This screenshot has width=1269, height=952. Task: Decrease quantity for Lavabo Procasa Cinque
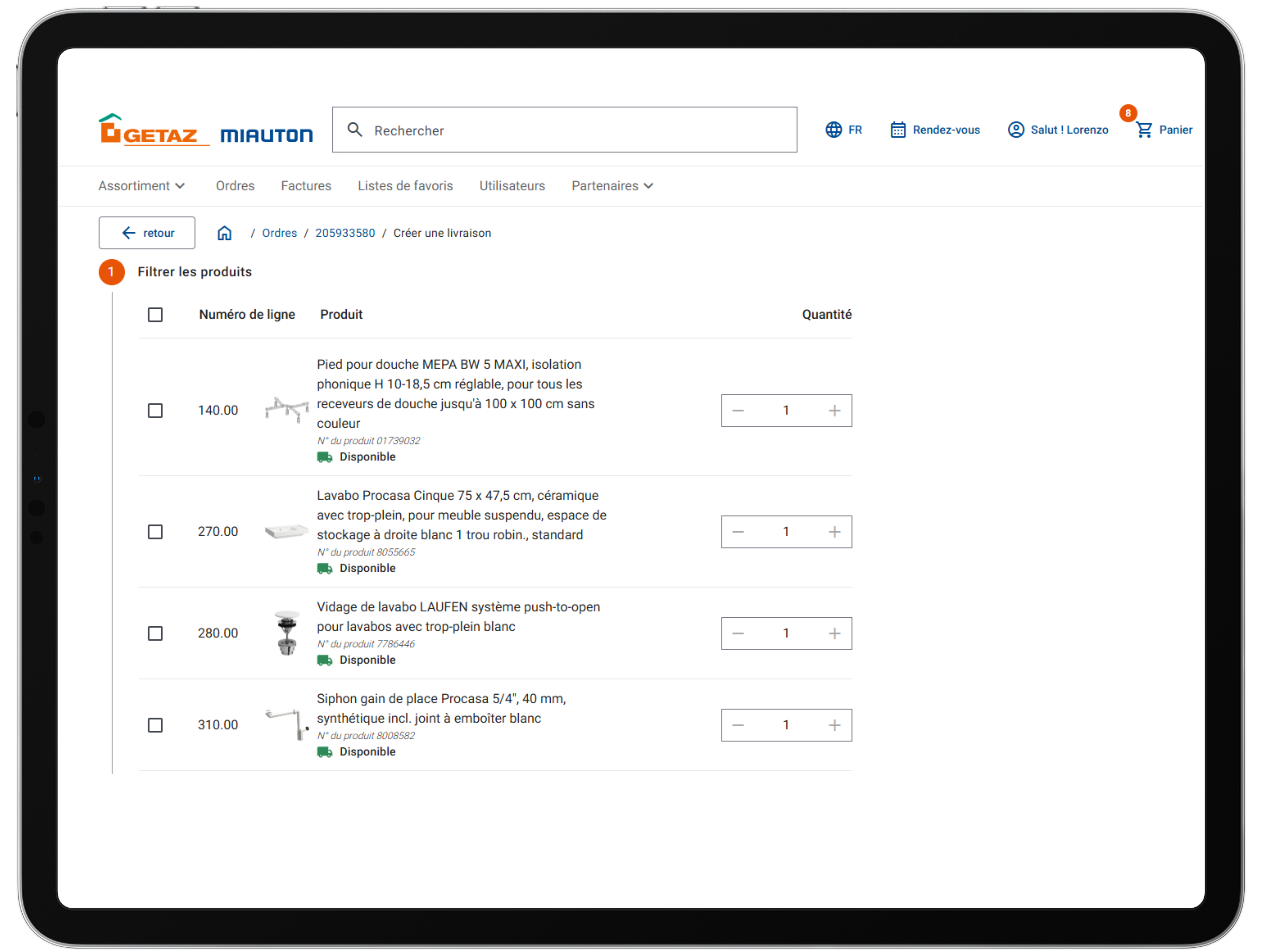(x=738, y=532)
